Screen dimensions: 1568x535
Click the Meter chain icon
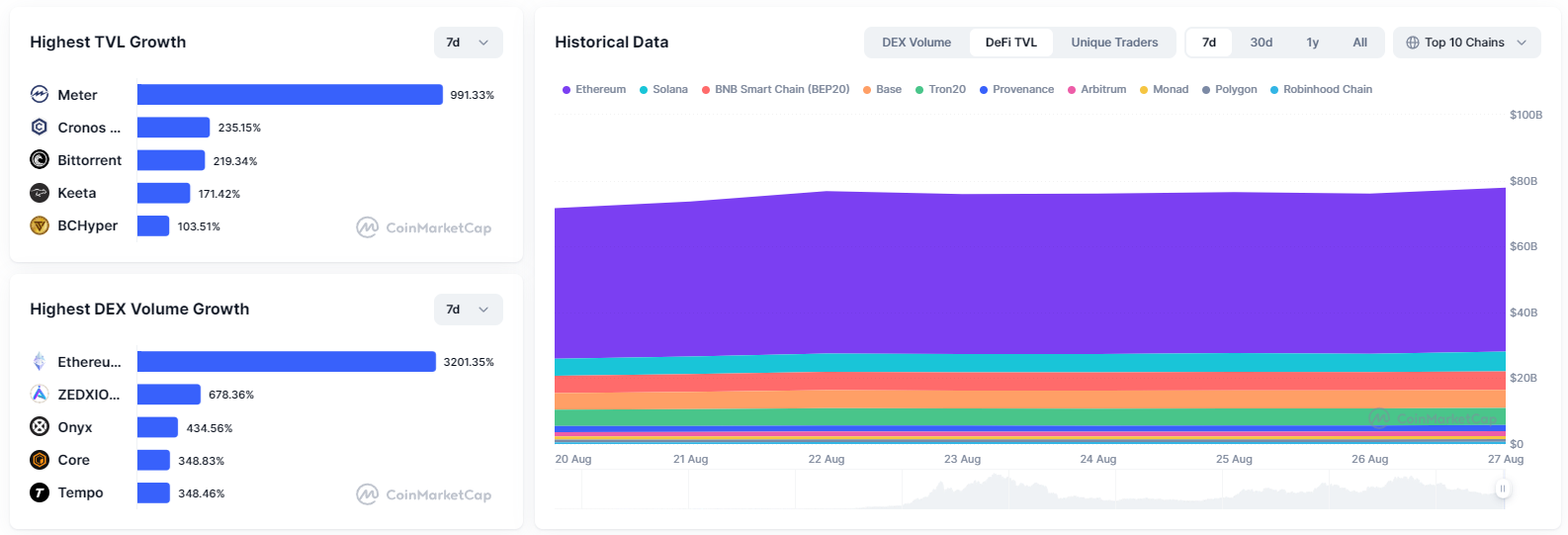[40, 94]
